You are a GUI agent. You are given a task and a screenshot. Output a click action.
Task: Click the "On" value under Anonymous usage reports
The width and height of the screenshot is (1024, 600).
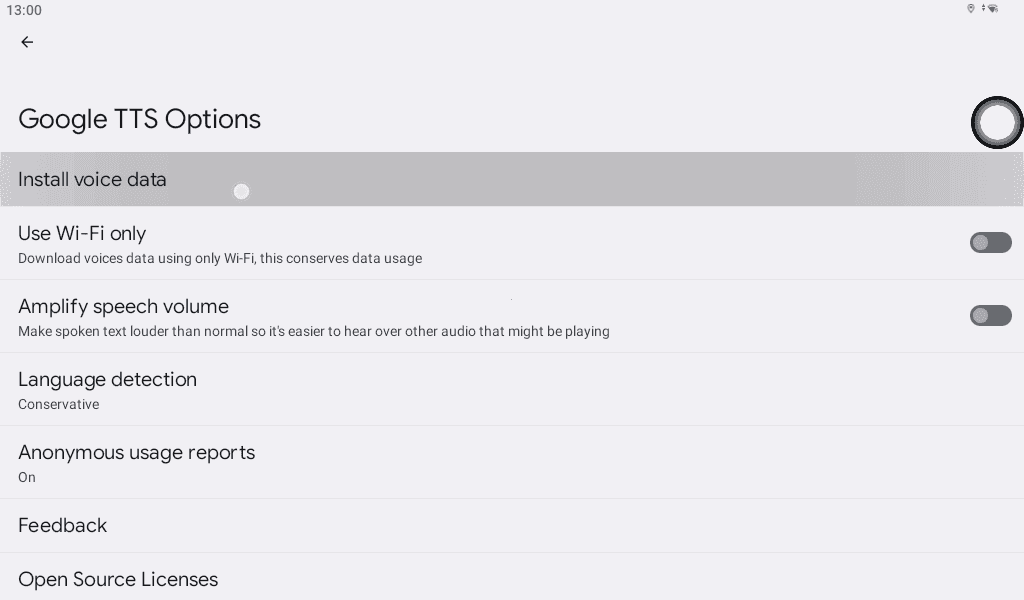click(27, 478)
